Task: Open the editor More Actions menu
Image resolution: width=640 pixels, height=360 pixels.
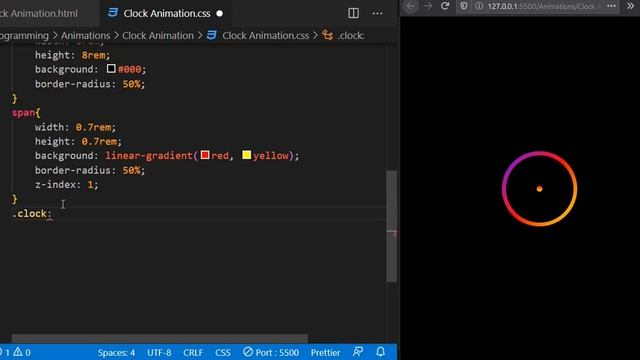Action: 378,13
